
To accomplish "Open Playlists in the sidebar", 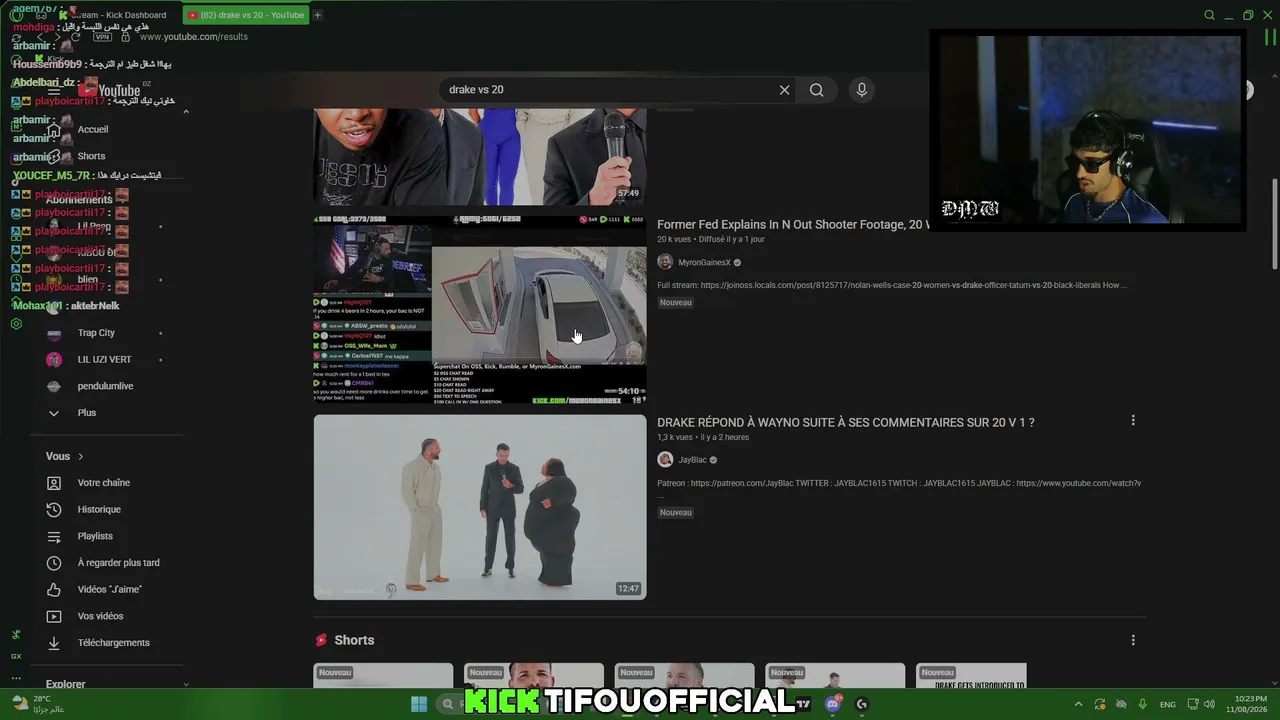I will 95,536.
